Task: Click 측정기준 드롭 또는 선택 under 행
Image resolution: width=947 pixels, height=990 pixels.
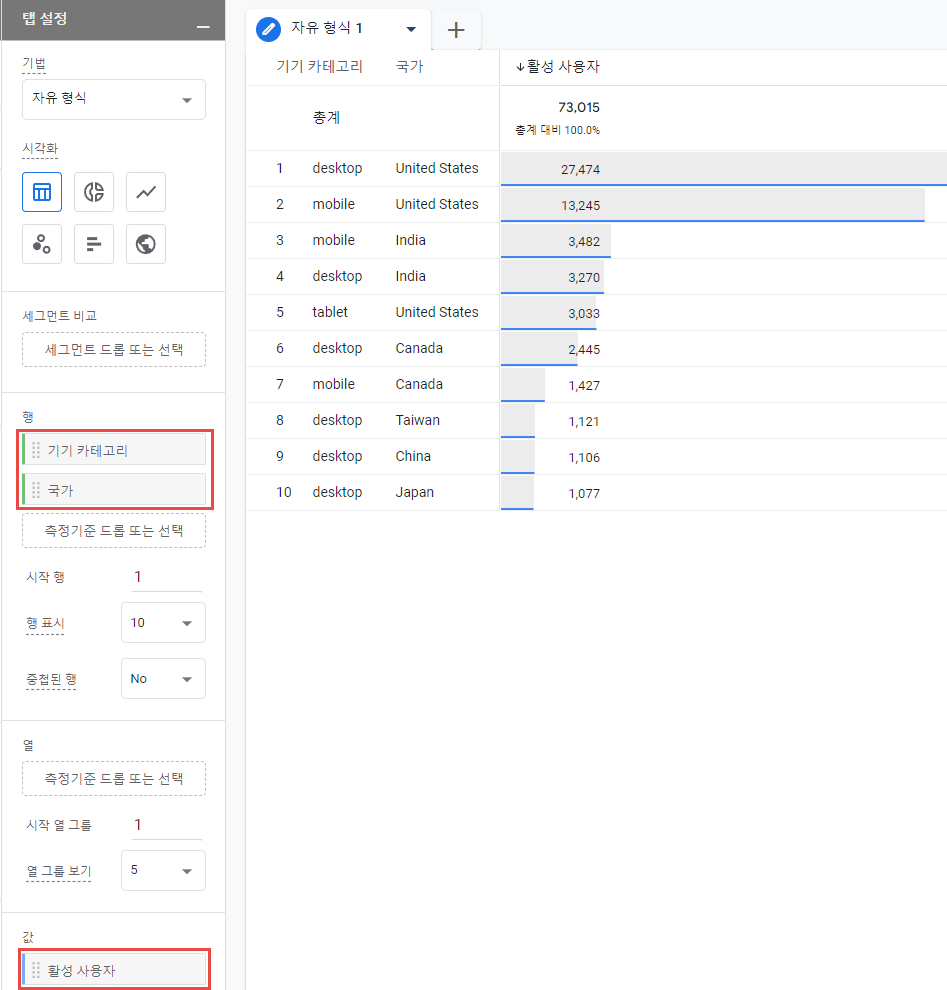Action: coord(113,530)
